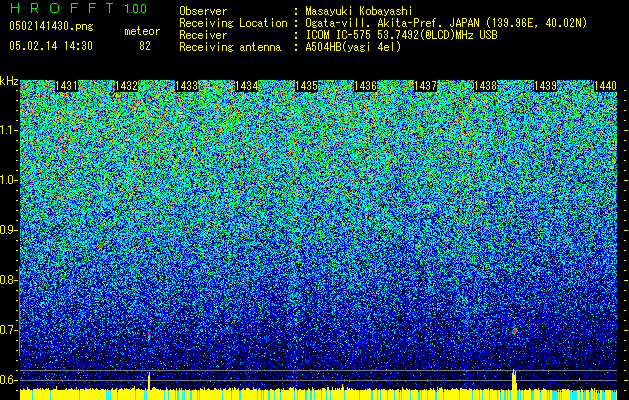Click the 1436 time marker

coord(365,86)
